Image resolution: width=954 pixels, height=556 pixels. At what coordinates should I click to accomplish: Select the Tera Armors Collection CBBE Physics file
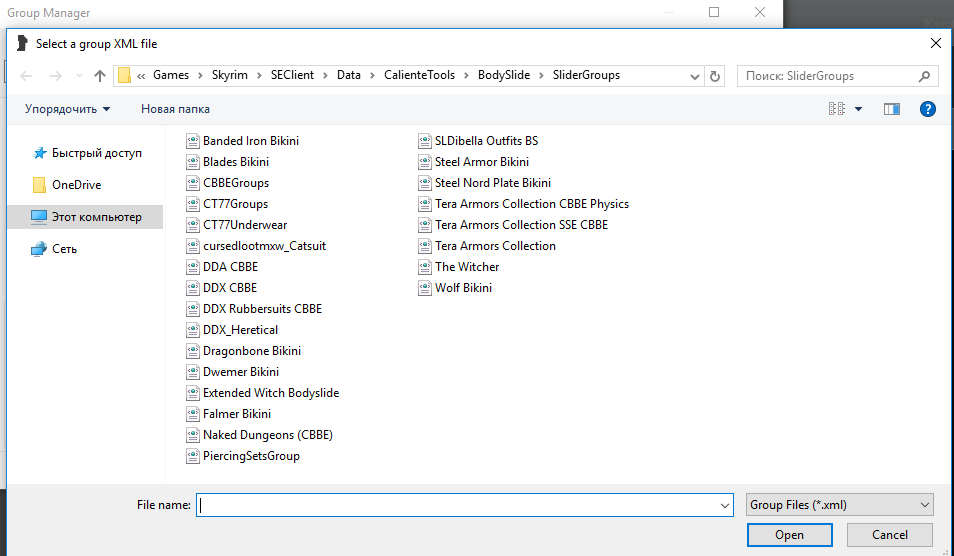(x=531, y=204)
